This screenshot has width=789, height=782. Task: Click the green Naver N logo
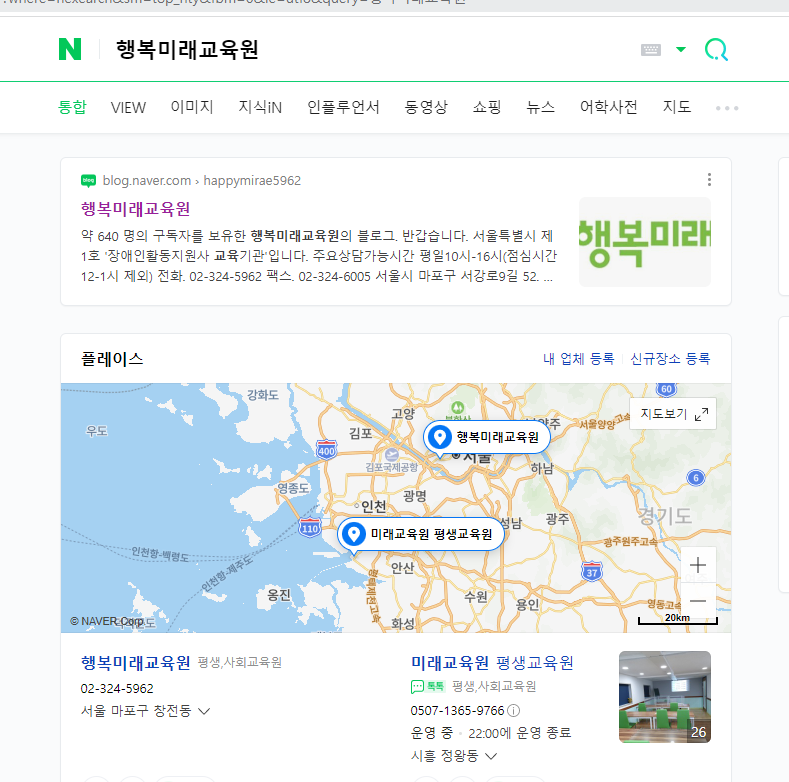pos(70,49)
